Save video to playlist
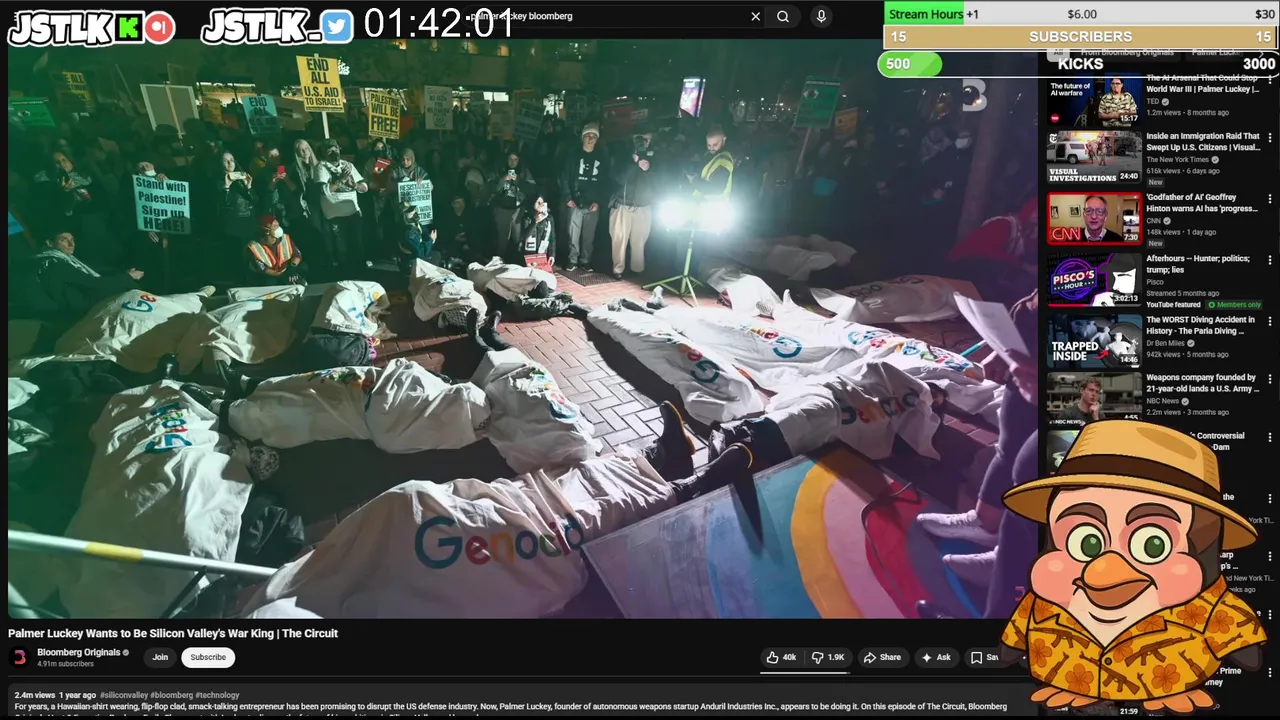 pyautogui.click(x=984, y=657)
